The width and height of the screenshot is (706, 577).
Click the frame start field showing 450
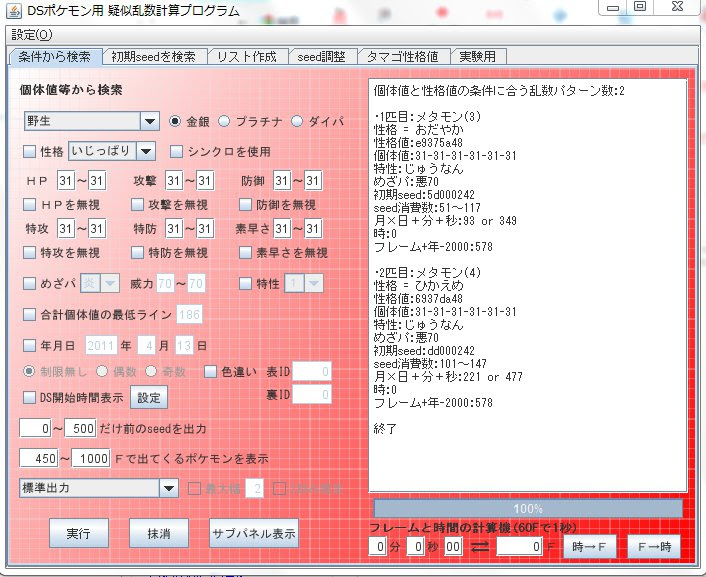38,458
